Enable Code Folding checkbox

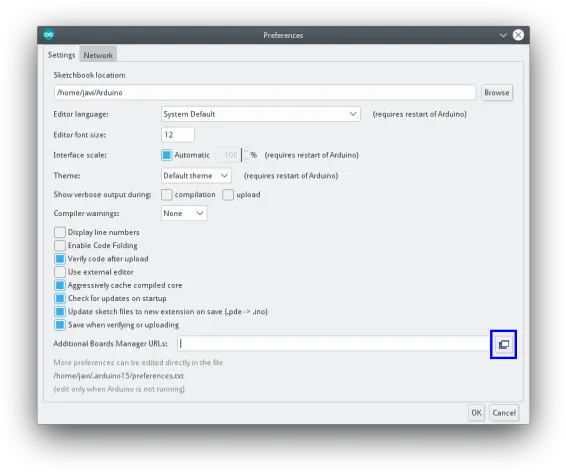(x=60, y=245)
